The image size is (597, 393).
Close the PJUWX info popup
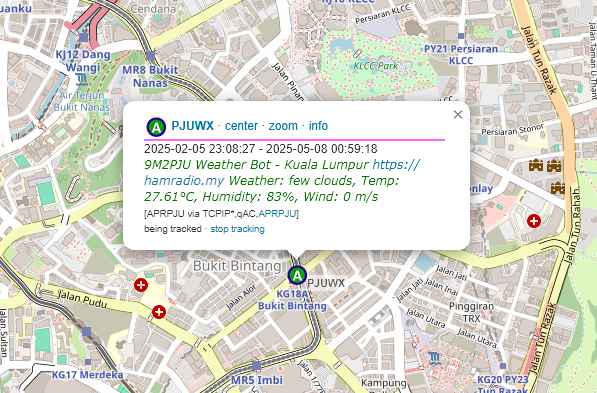[458, 114]
